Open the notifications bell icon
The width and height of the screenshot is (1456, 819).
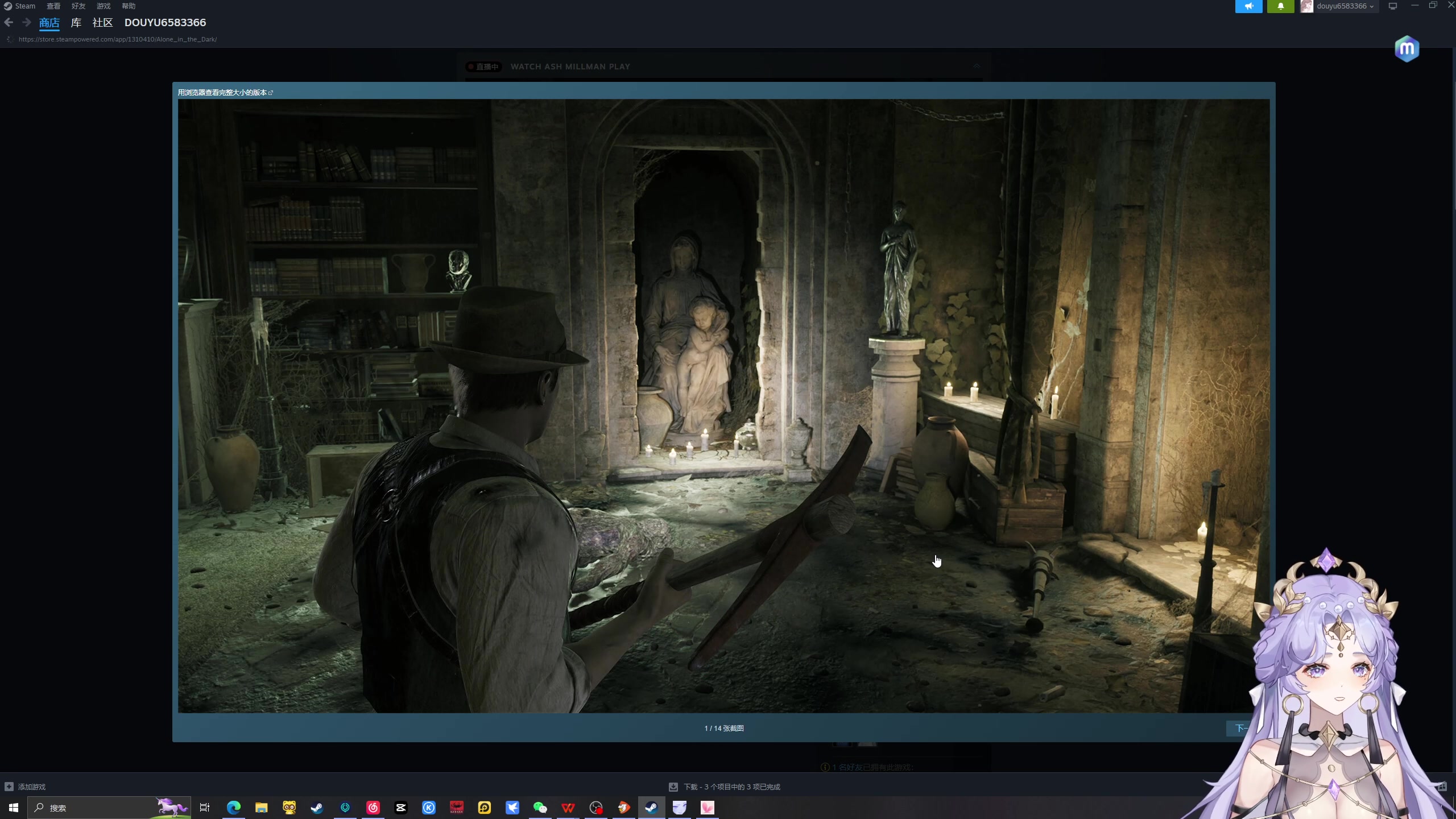click(x=1280, y=6)
